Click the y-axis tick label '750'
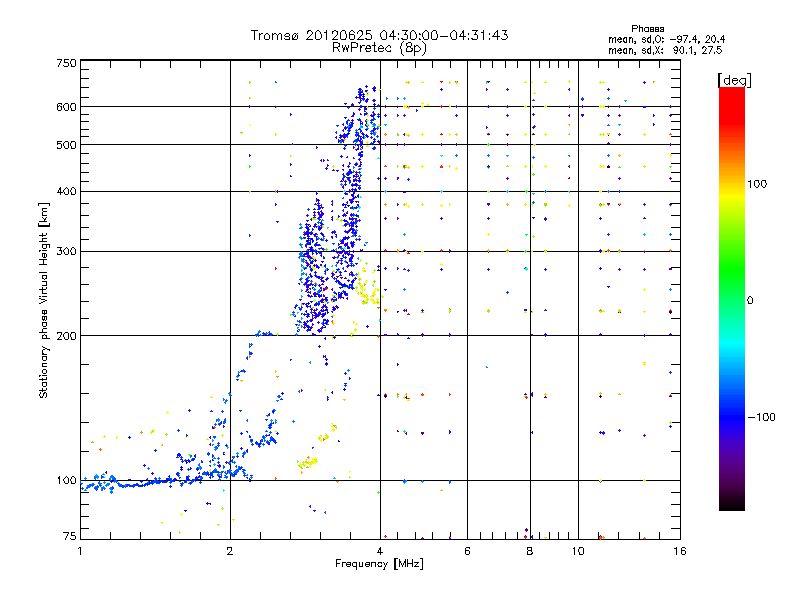 pos(66,63)
